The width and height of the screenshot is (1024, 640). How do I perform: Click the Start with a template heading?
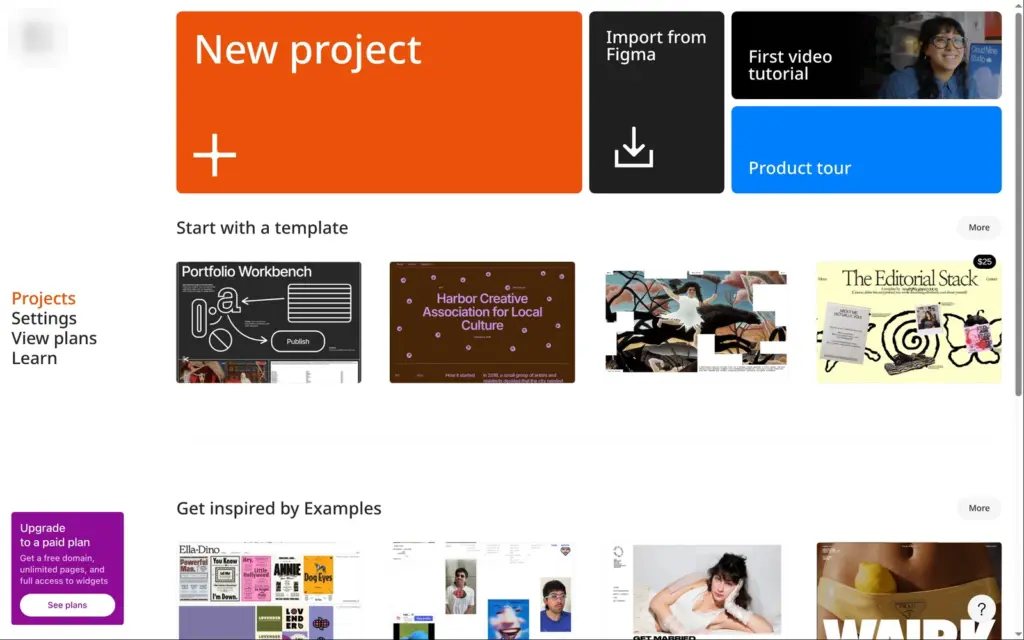coord(262,227)
